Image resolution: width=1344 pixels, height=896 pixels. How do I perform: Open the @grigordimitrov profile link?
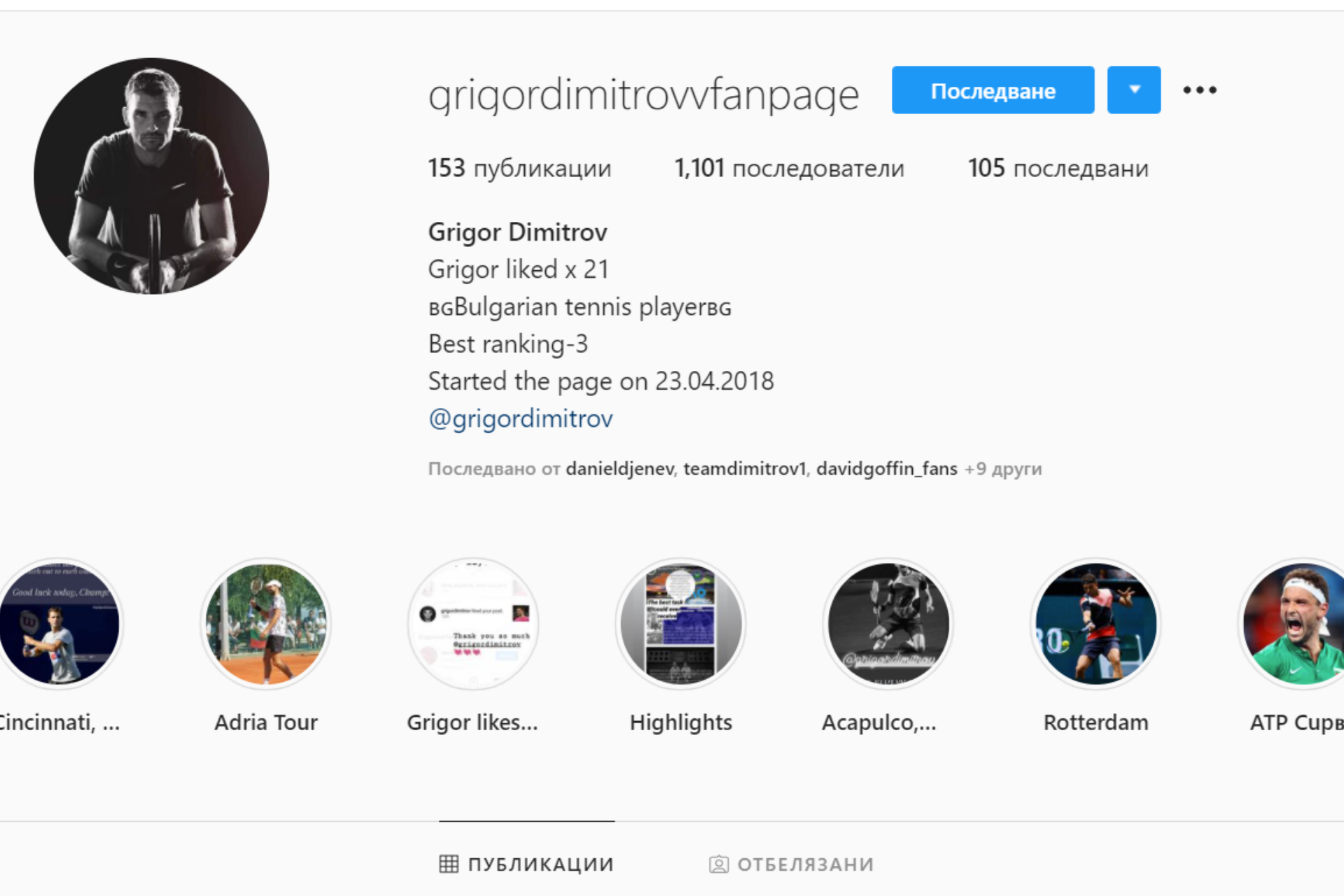[x=521, y=419]
